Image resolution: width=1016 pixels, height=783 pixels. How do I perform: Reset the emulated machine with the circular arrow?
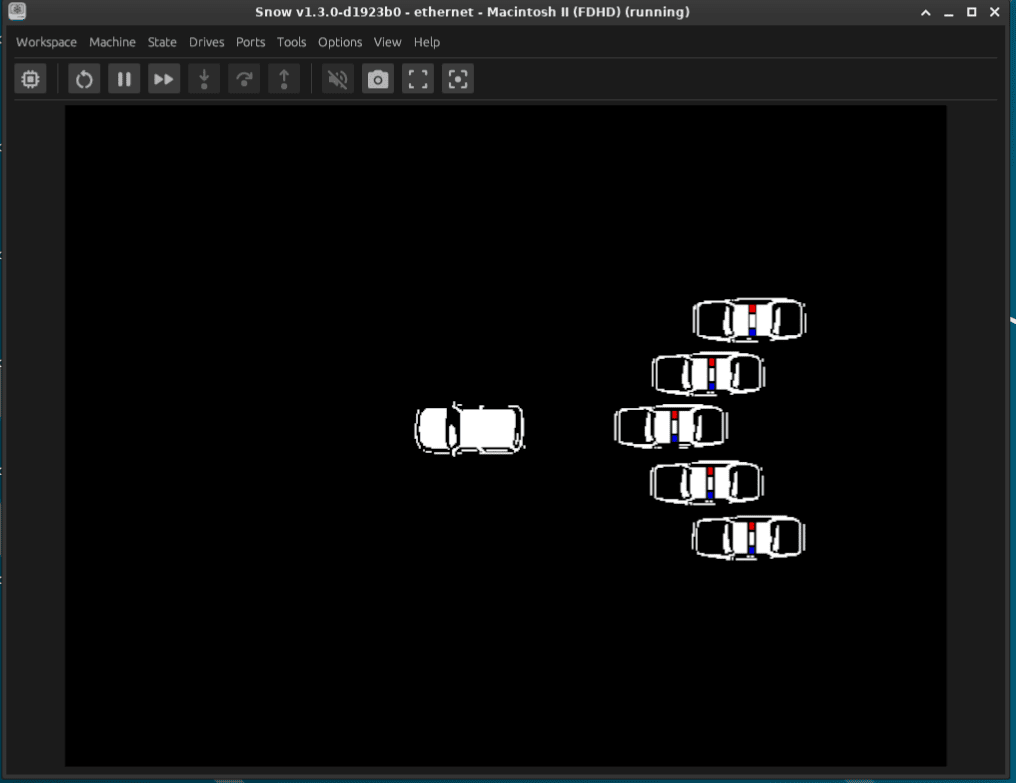(84, 79)
